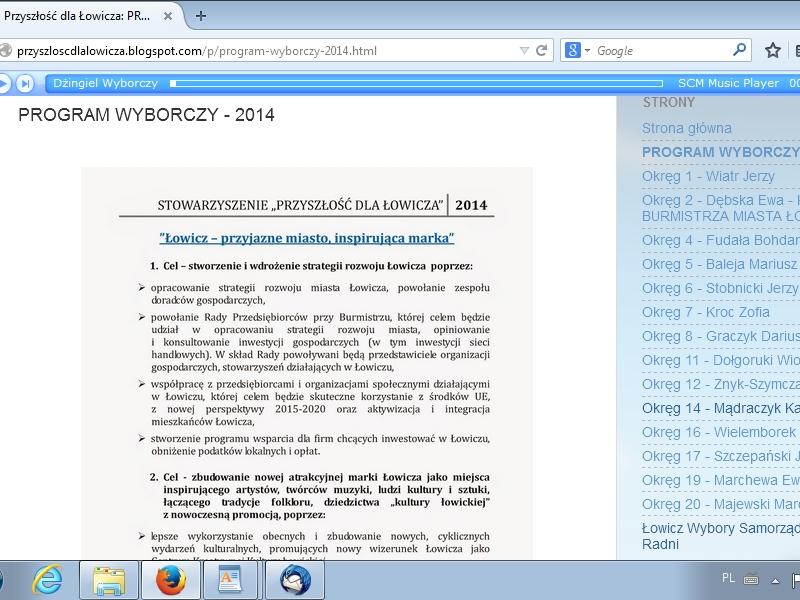
Task: Open Okręg 5 - Baleja Mariusz
Action: (x=719, y=264)
